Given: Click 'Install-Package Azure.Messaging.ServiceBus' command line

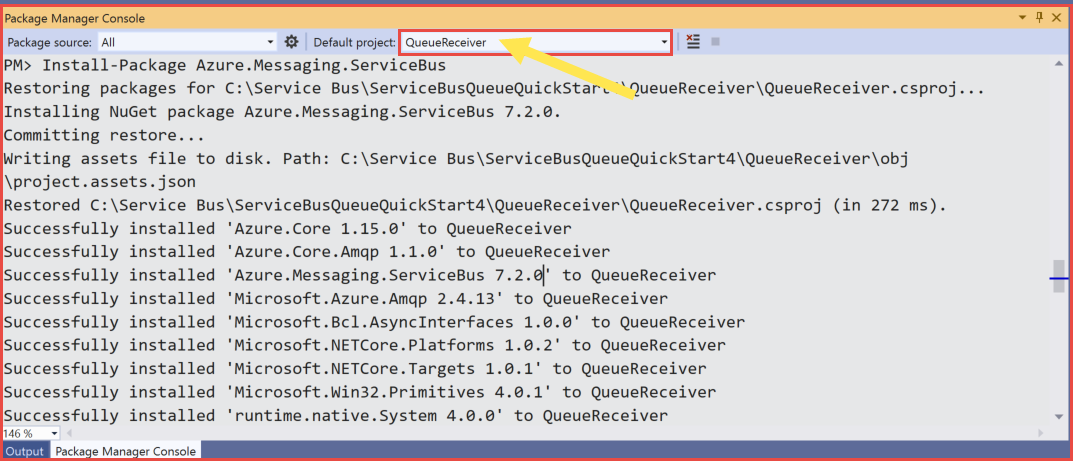Looking at the screenshot, I should pyautogui.click(x=224, y=66).
